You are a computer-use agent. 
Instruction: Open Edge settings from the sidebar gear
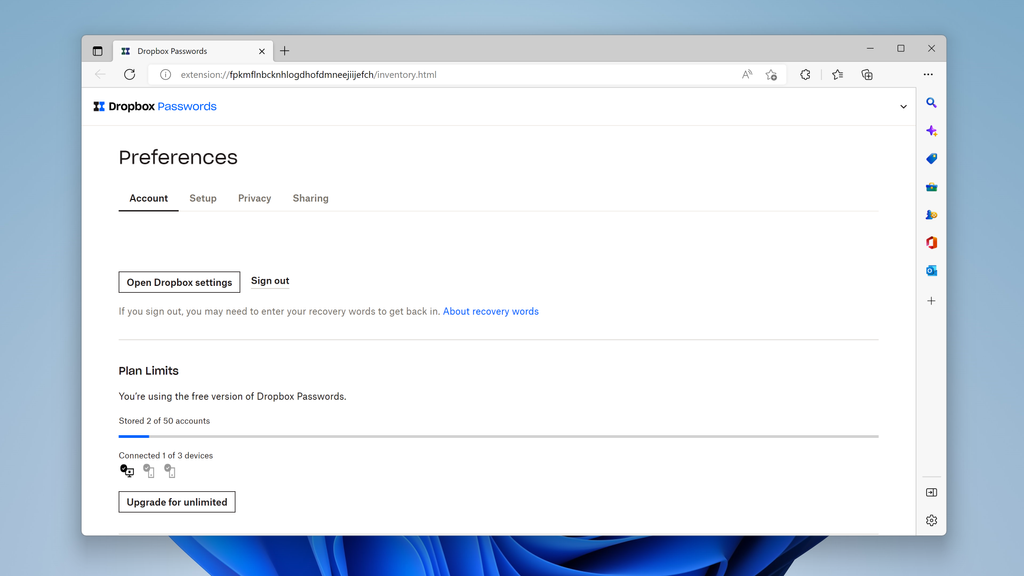pos(931,520)
